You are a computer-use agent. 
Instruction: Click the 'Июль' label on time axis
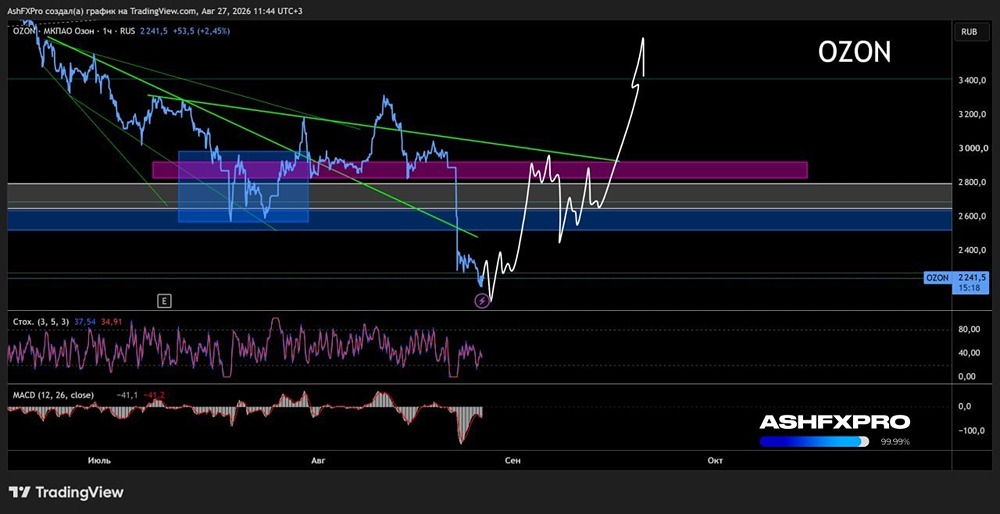click(x=99, y=460)
